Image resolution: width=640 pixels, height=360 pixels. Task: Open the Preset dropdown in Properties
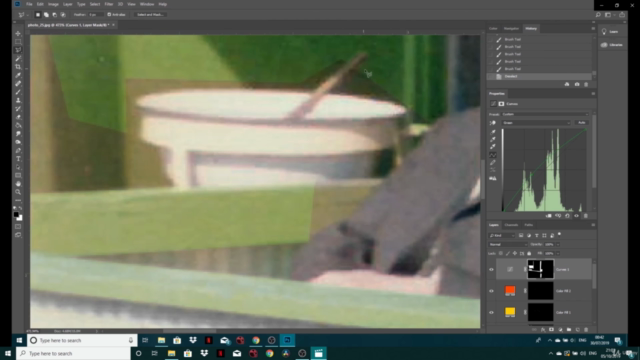(545, 114)
